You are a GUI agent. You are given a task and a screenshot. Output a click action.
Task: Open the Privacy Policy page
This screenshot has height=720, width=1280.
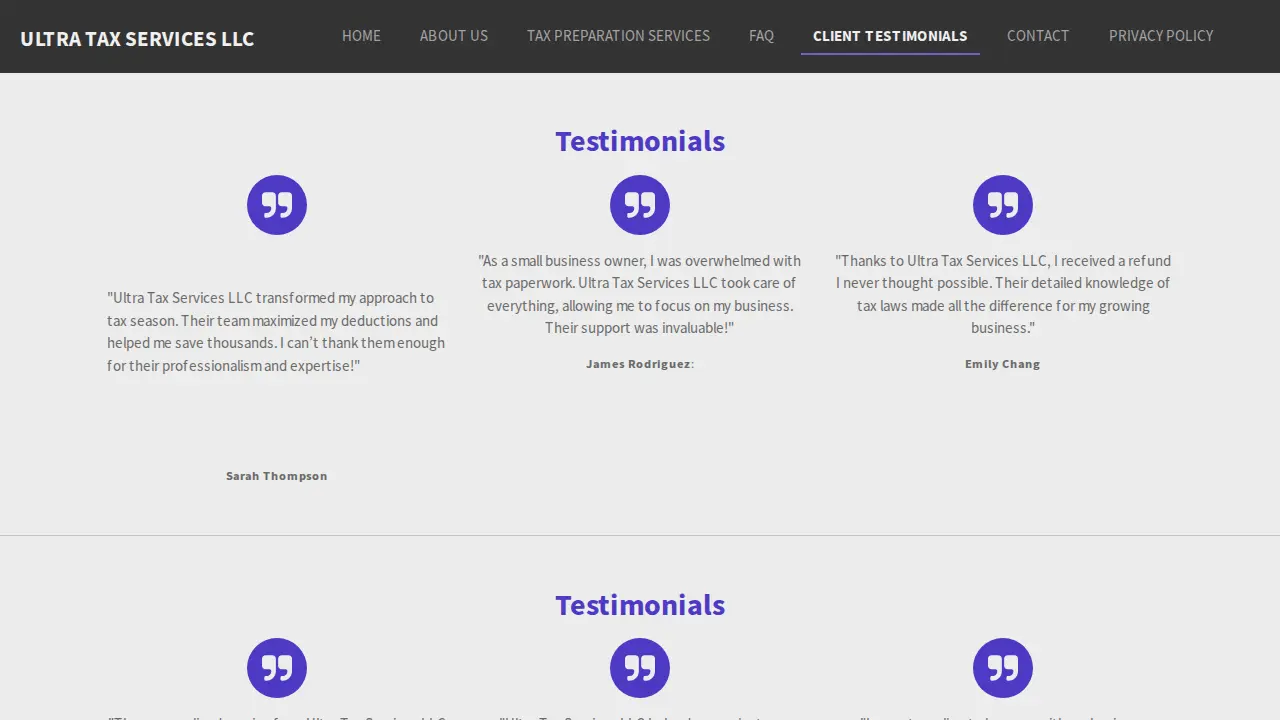(1161, 36)
